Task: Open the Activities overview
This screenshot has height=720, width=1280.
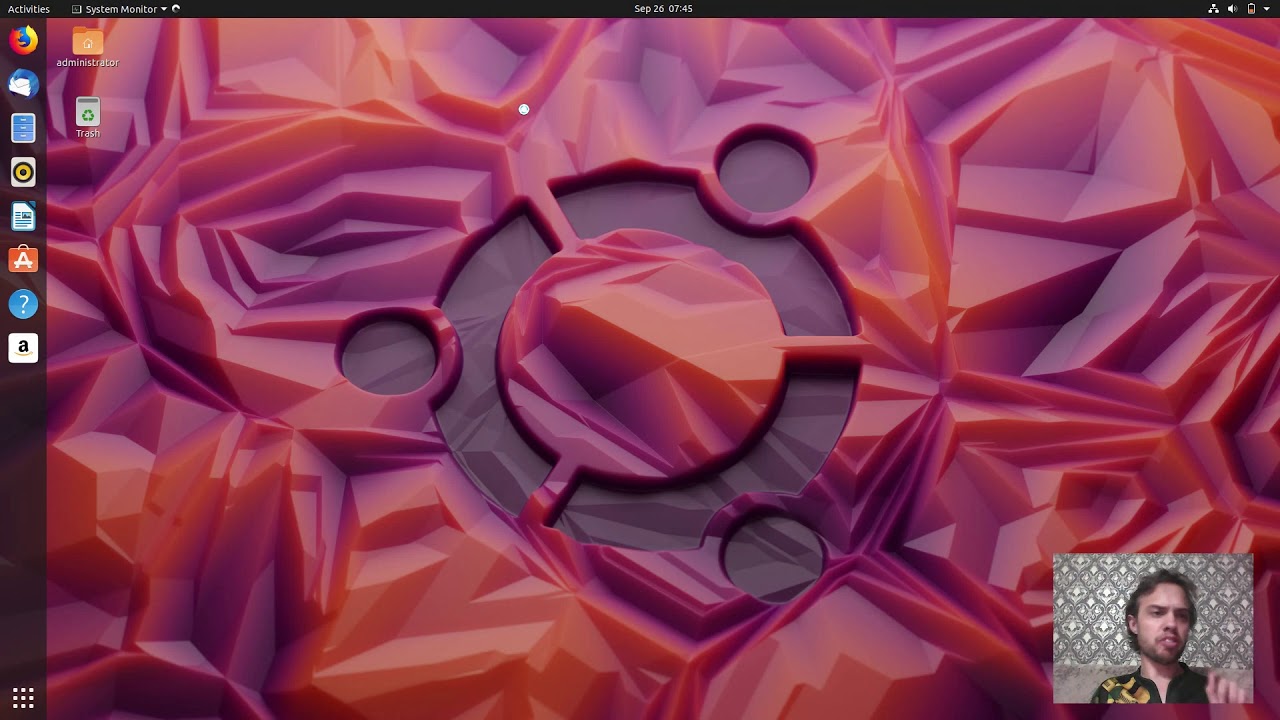Action: tap(29, 9)
